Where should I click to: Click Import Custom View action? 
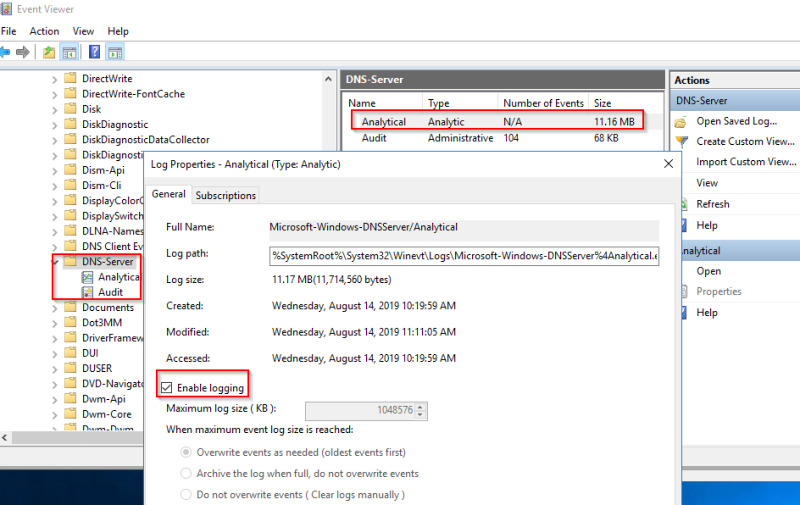[x=746, y=162]
